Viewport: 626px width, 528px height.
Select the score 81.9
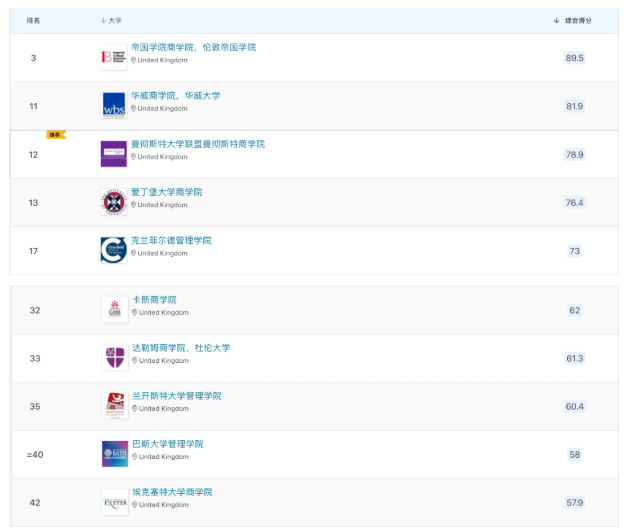(x=574, y=106)
